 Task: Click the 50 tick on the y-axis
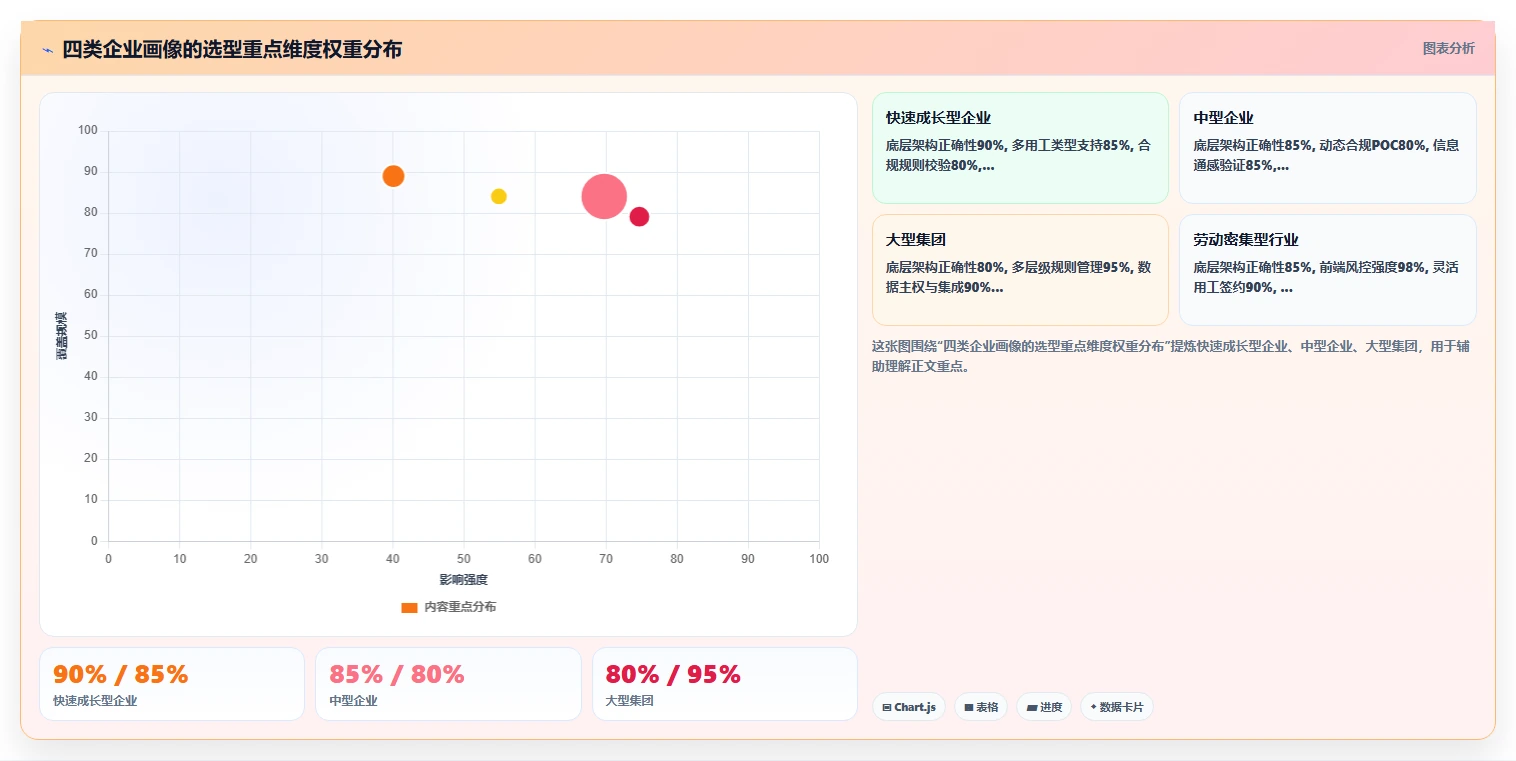pyautogui.click(x=91, y=336)
